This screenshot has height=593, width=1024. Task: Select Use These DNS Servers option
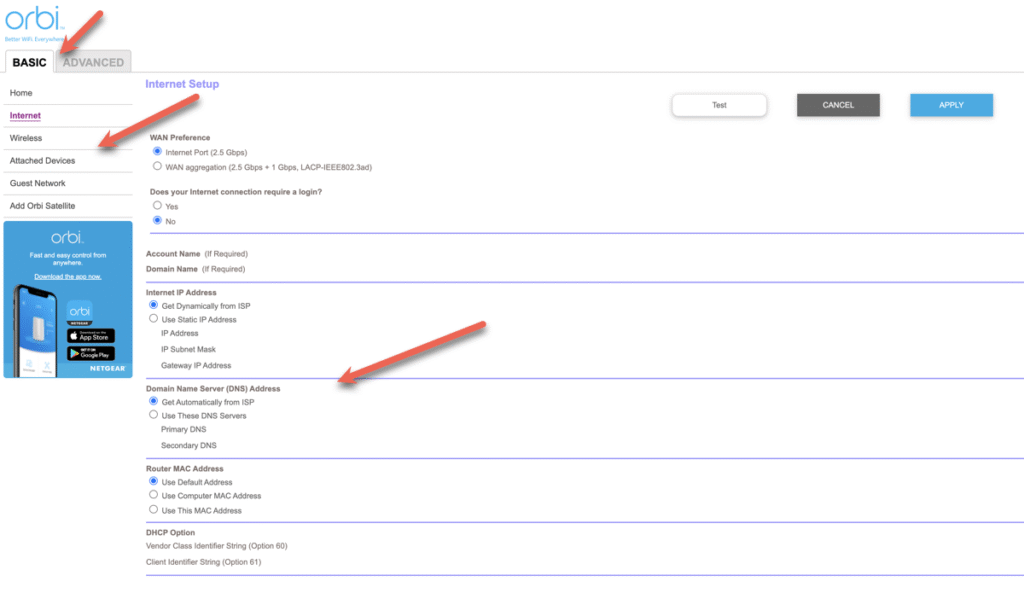154,415
